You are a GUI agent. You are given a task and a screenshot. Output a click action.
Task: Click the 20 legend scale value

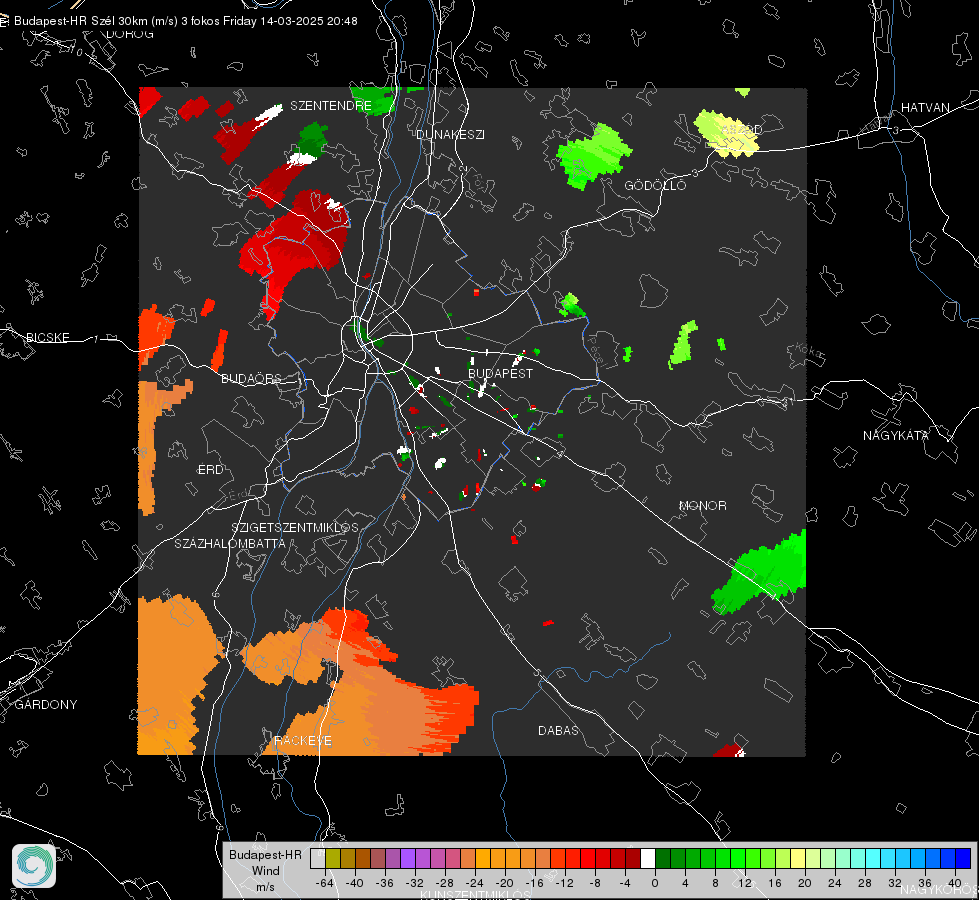[804, 883]
